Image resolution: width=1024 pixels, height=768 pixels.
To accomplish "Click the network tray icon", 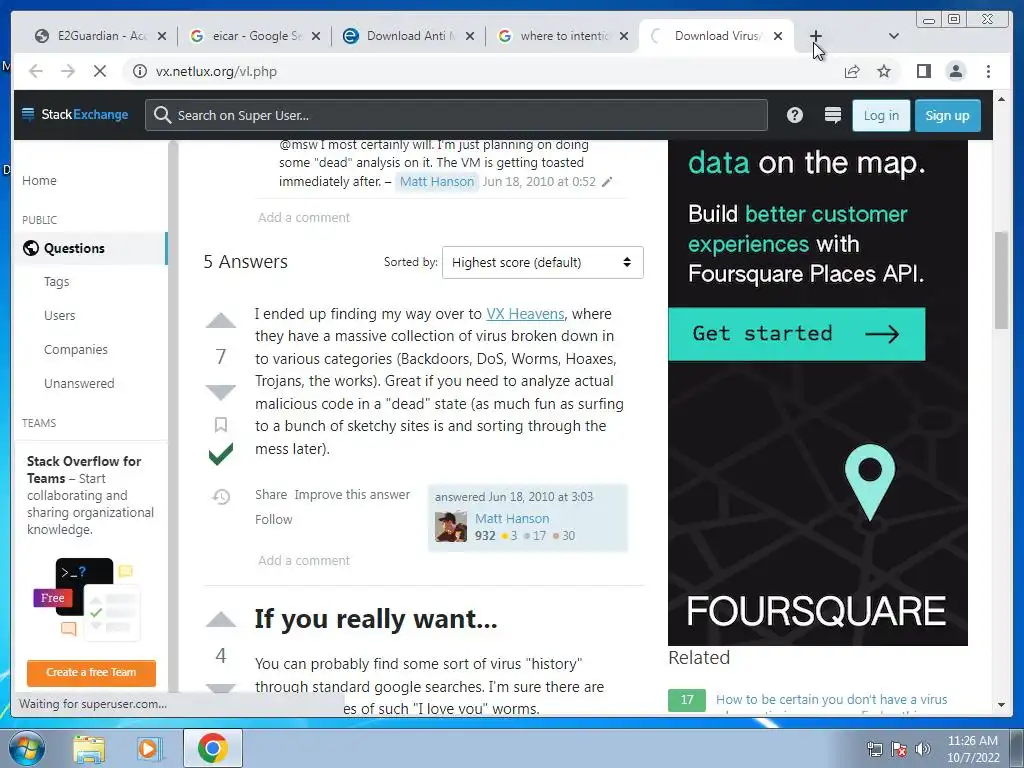I will click(x=874, y=749).
